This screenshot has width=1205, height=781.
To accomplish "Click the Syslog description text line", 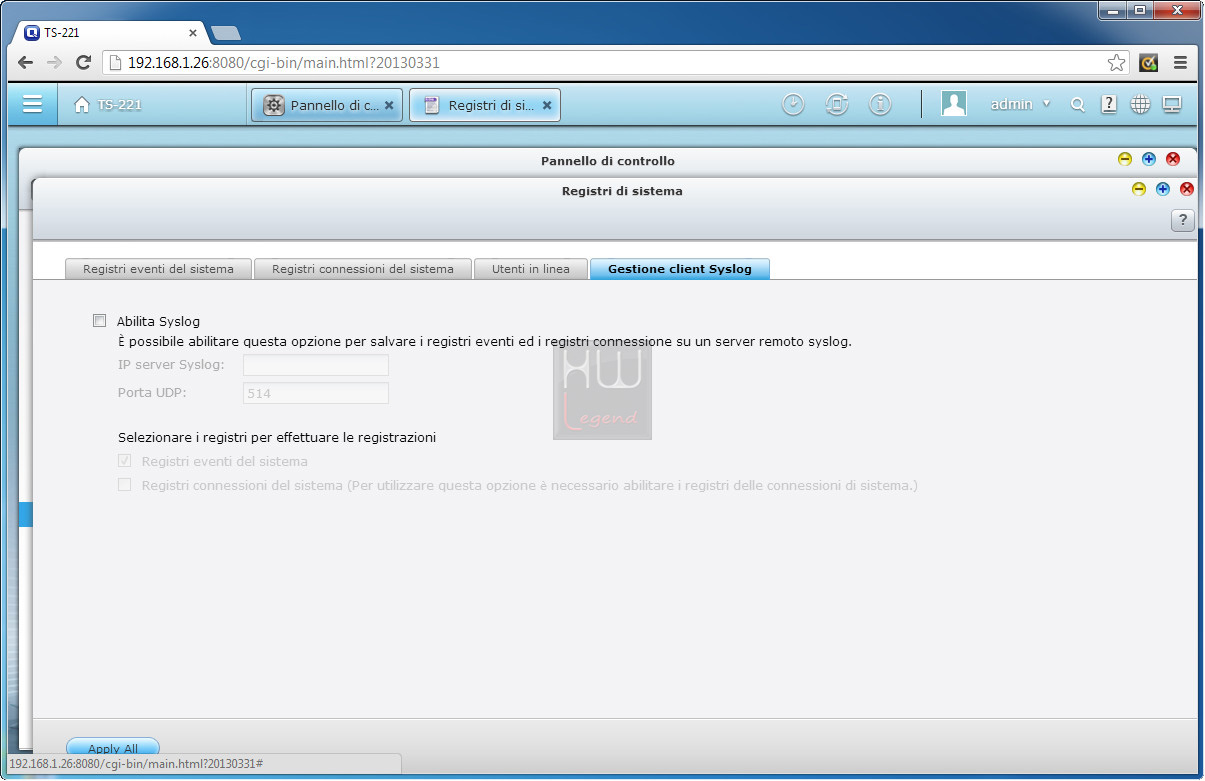I will tap(484, 341).
